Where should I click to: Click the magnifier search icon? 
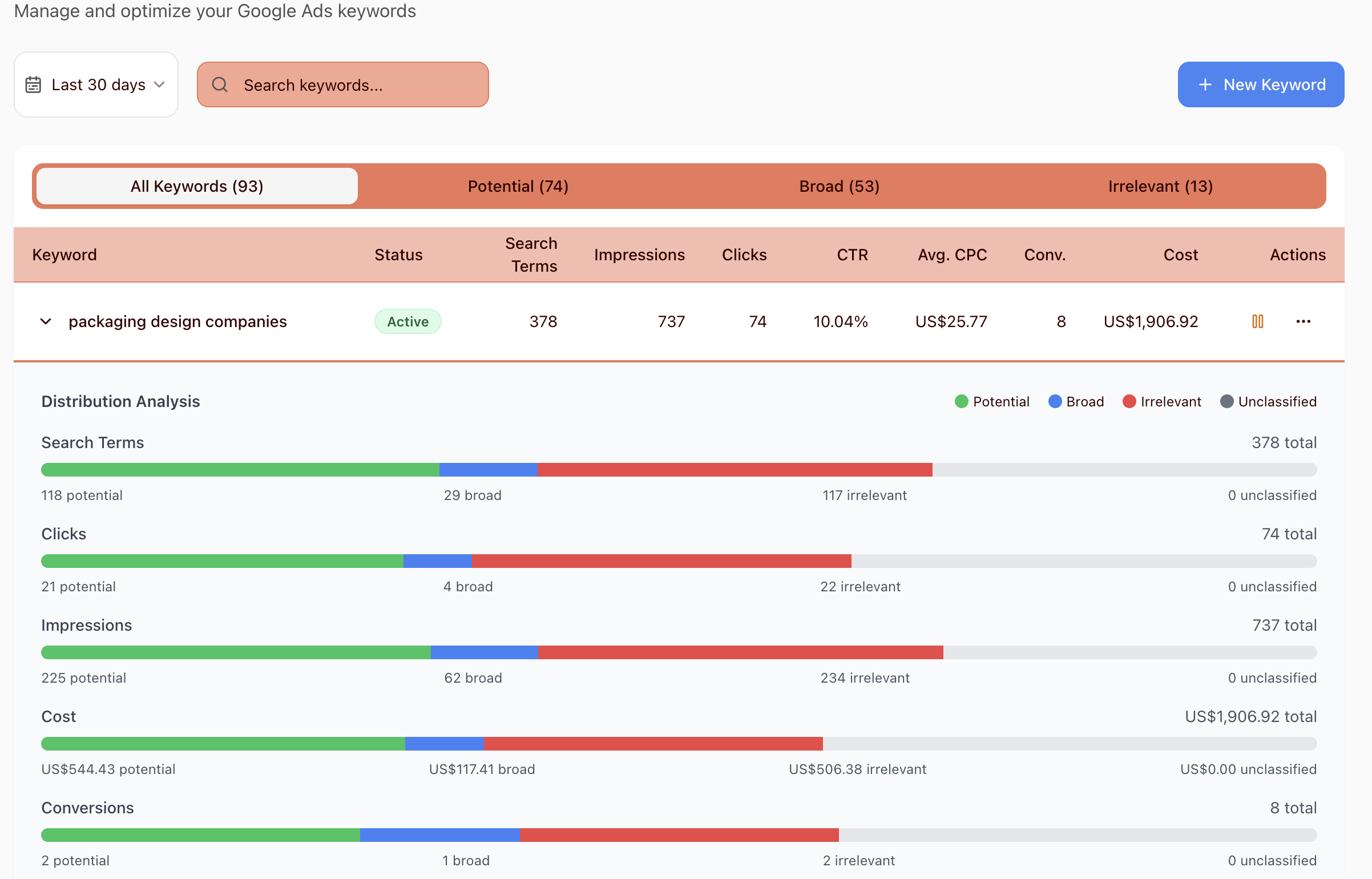click(x=220, y=84)
